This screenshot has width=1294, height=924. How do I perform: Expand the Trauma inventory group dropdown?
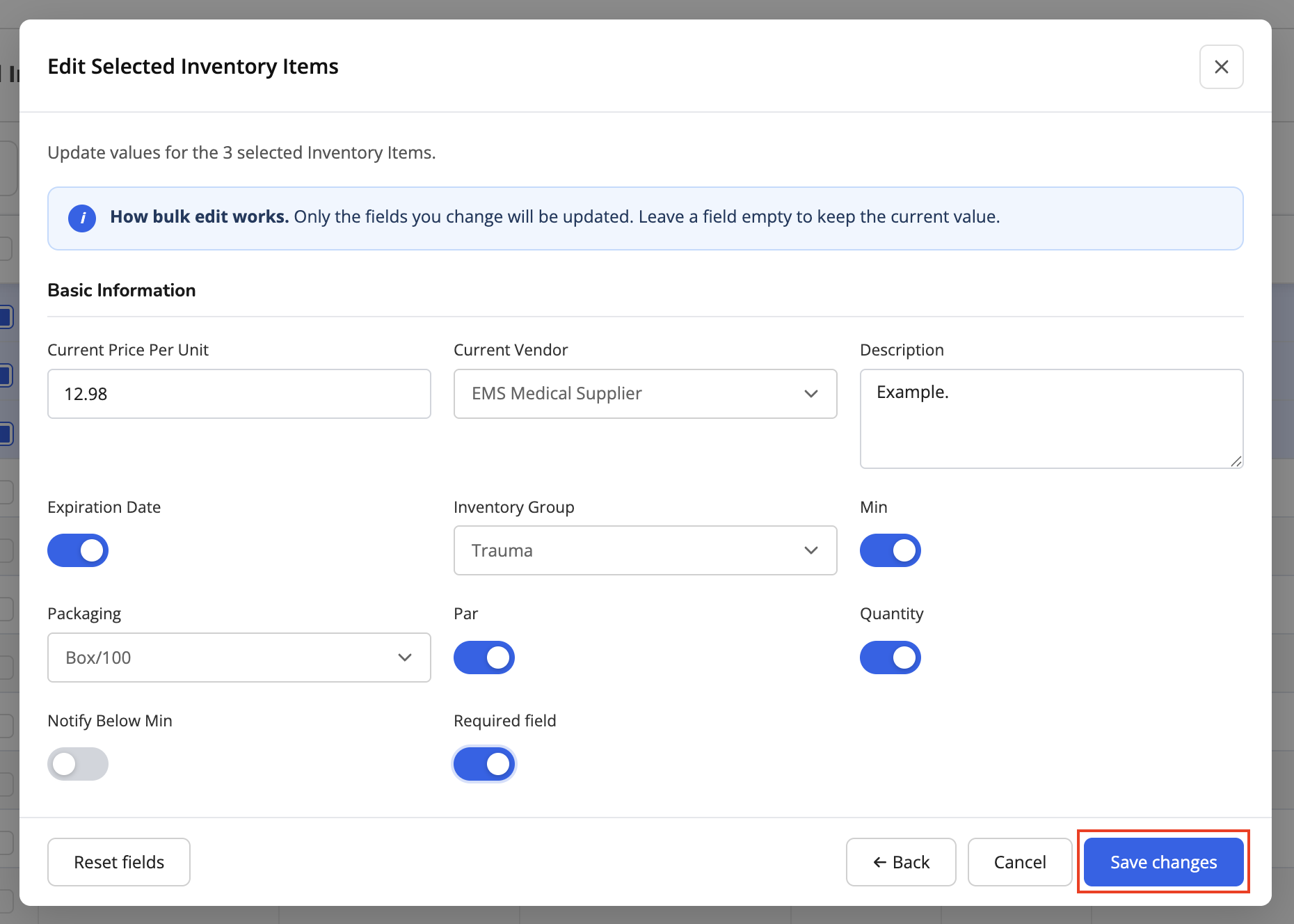[645, 550]
